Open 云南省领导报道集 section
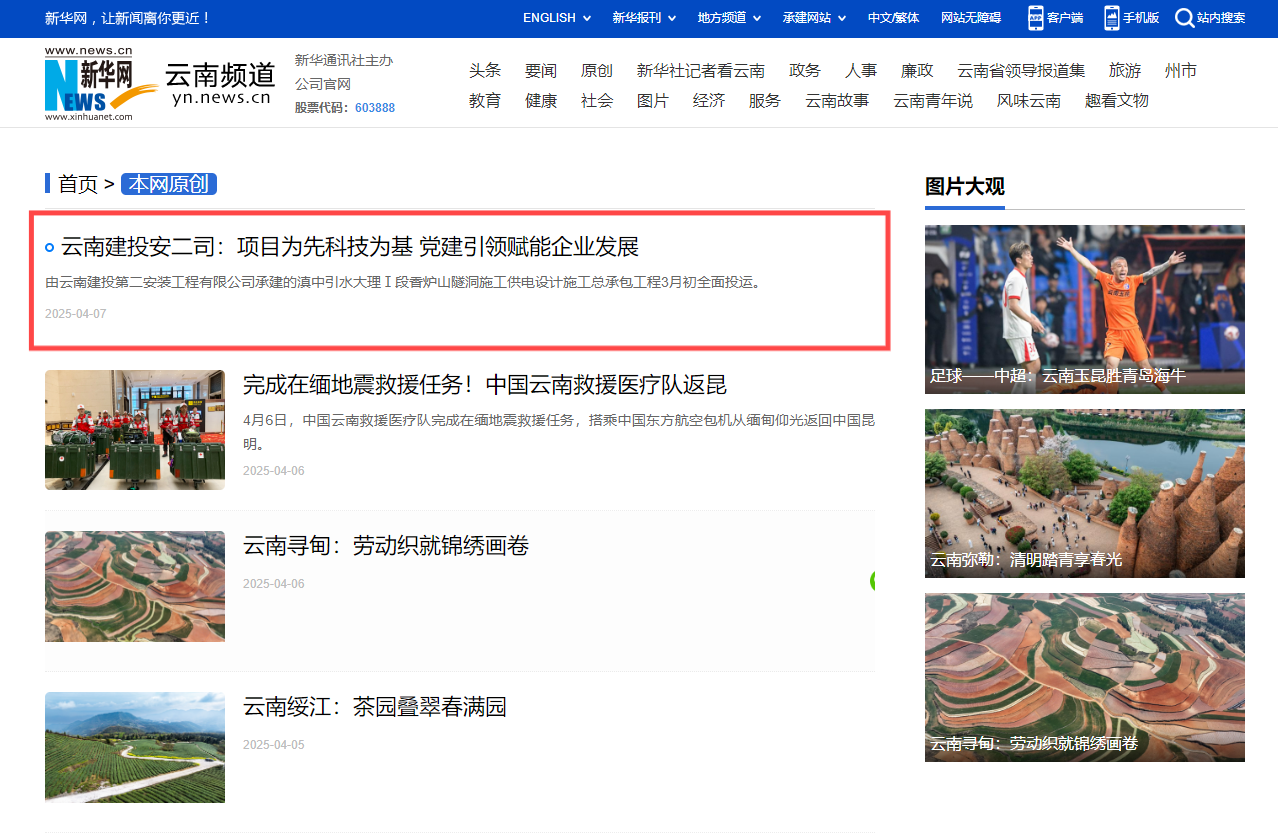The height and width of the screenshot is (835, 1278). (x=1021, y=71)
